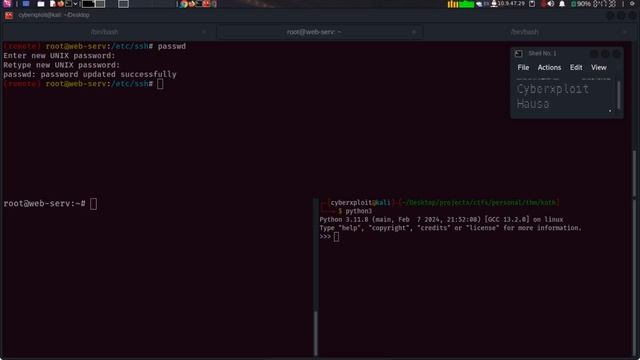Open the session power icon at panel end
The width and height of the screenshot is (640, 360).
point(632,4)
